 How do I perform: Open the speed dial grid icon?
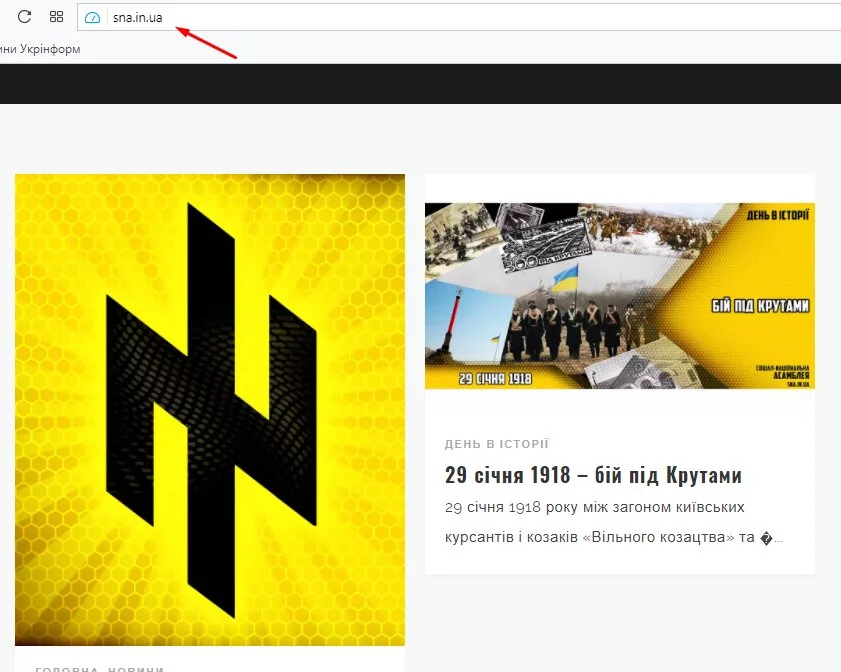click(56, 17)
